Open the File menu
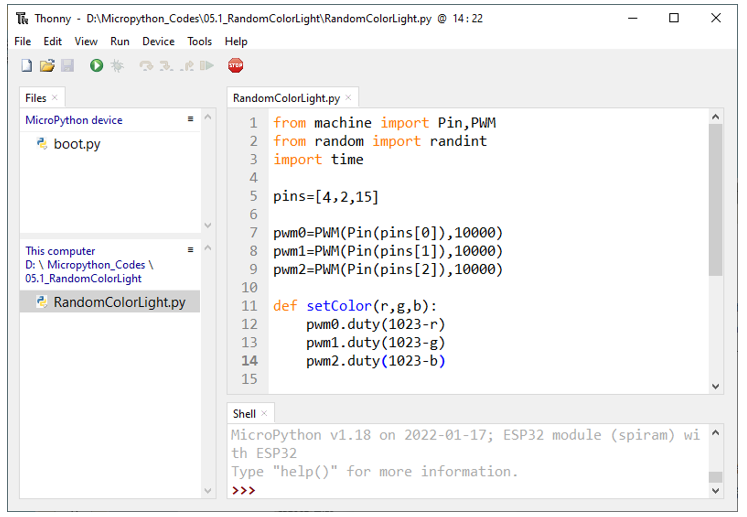Viewport: 747px width, 517px height. 22,41
